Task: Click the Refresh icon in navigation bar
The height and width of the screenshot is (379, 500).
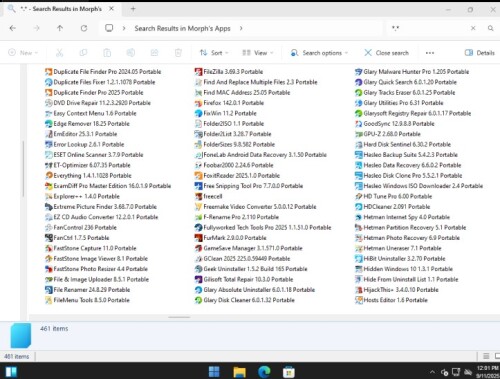Action: tap(84, 28)
